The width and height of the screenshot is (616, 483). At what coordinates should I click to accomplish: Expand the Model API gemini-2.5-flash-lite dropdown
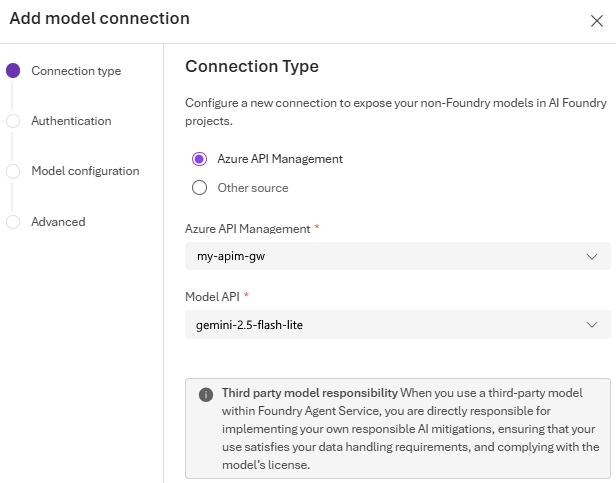[x=398, y=325]
